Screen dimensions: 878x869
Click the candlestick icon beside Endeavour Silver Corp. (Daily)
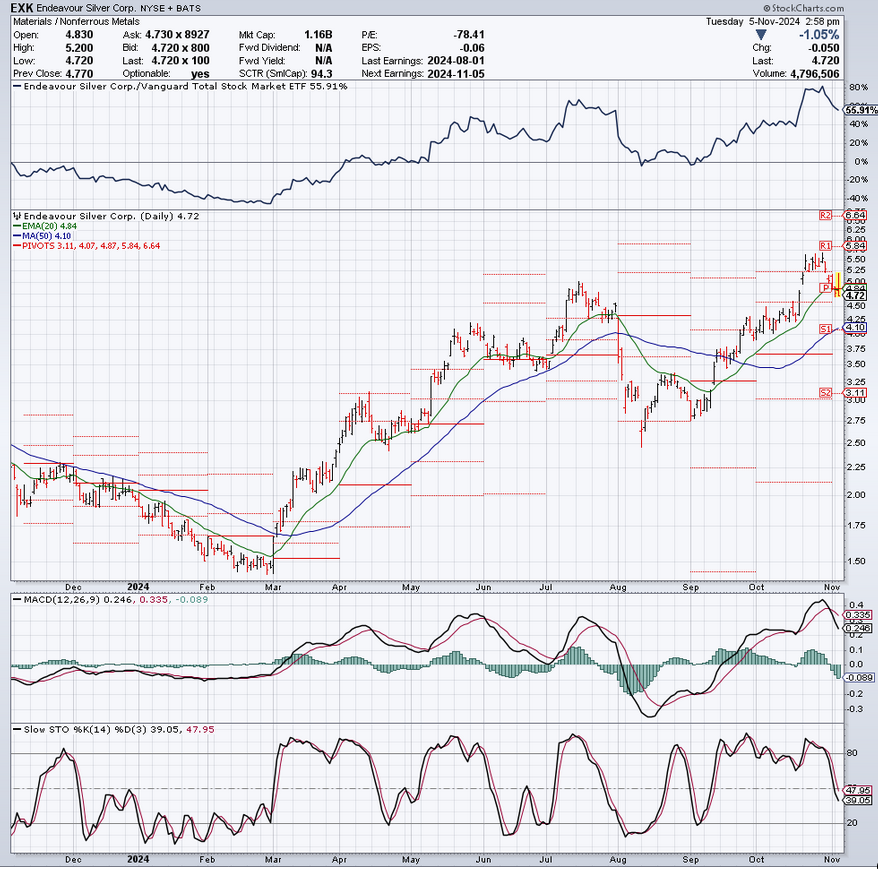click(x=17, y=216)
